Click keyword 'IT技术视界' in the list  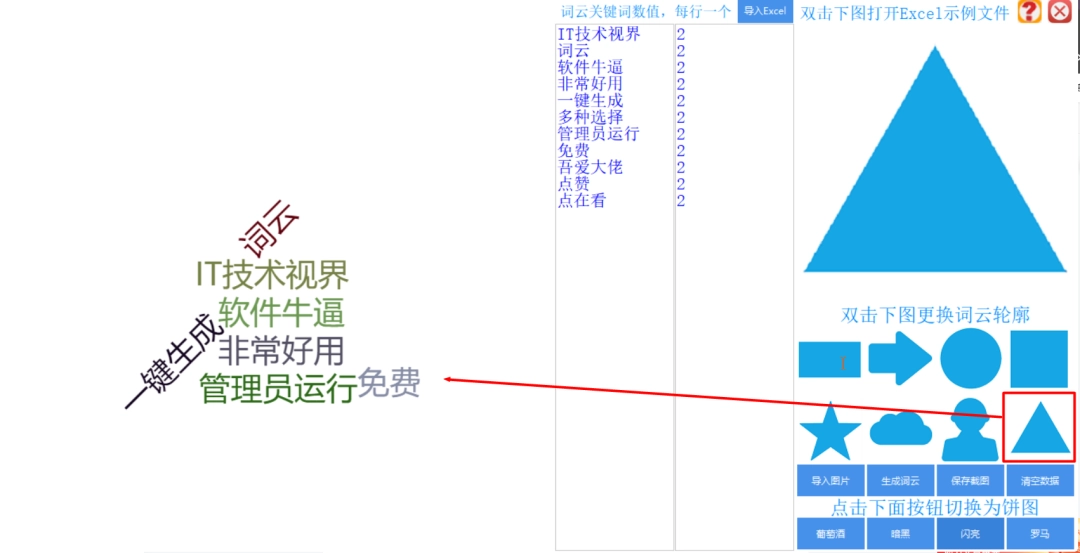click(x=599, y=34)
